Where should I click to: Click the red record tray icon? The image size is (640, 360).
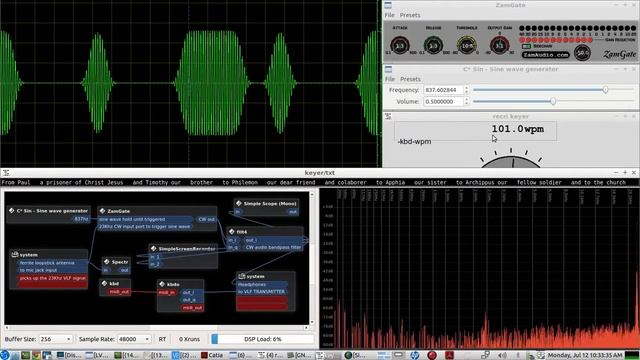point(432,355)
